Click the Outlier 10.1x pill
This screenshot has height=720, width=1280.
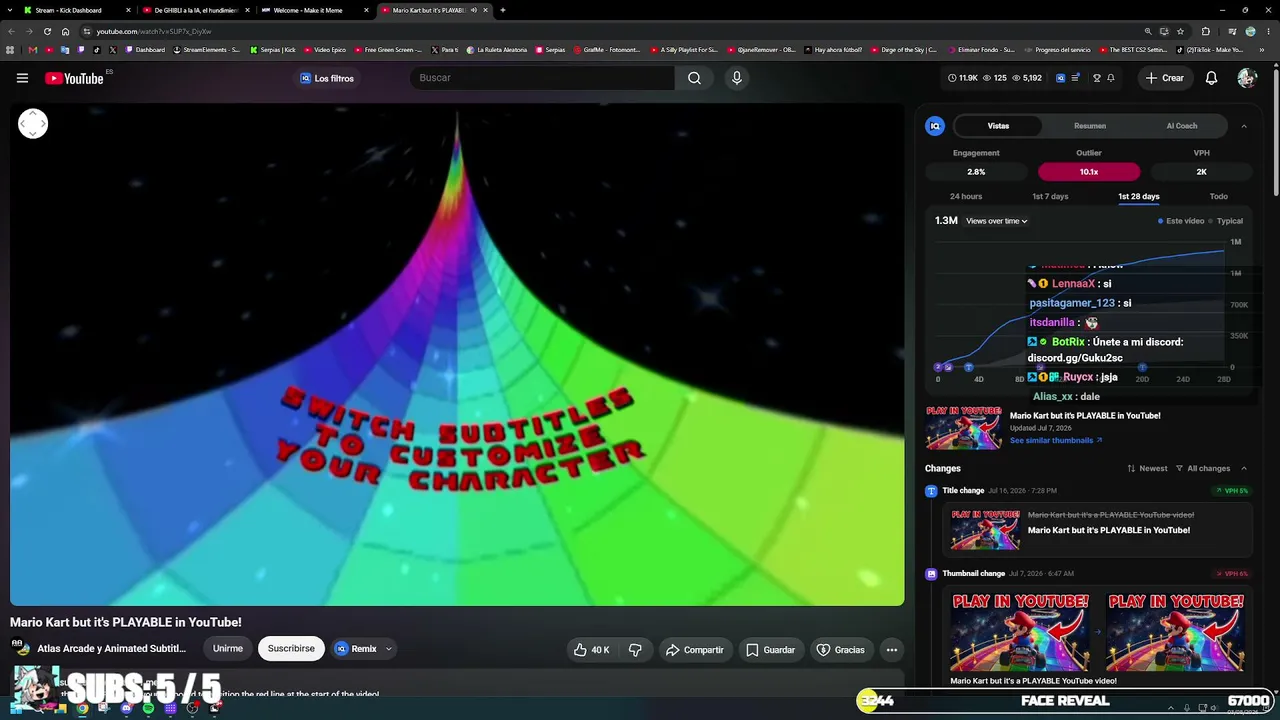[x=1089, y=172]
